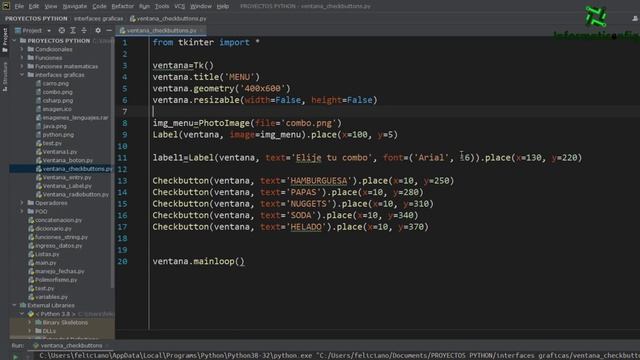The height and width of the screenshot is (360, 640).
Task: Select the ventana_checkbuttons.py editor tab
Action: (x=162, y=31)
